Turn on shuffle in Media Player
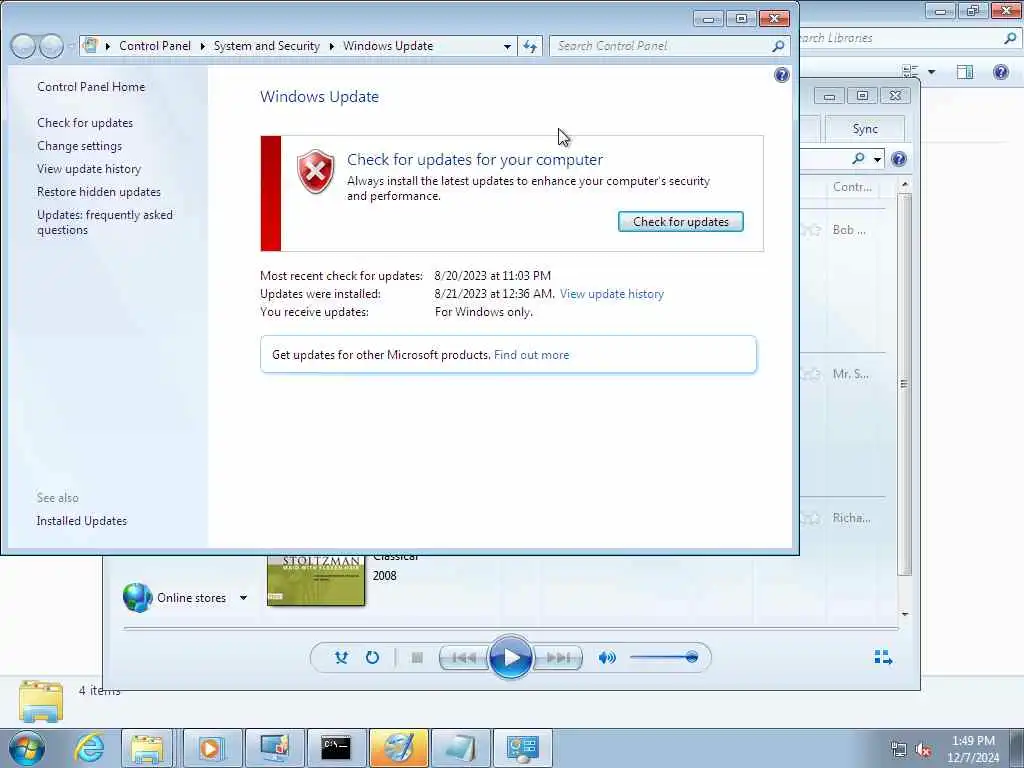This screenshot has width=1024, height=768. (341, 658)
